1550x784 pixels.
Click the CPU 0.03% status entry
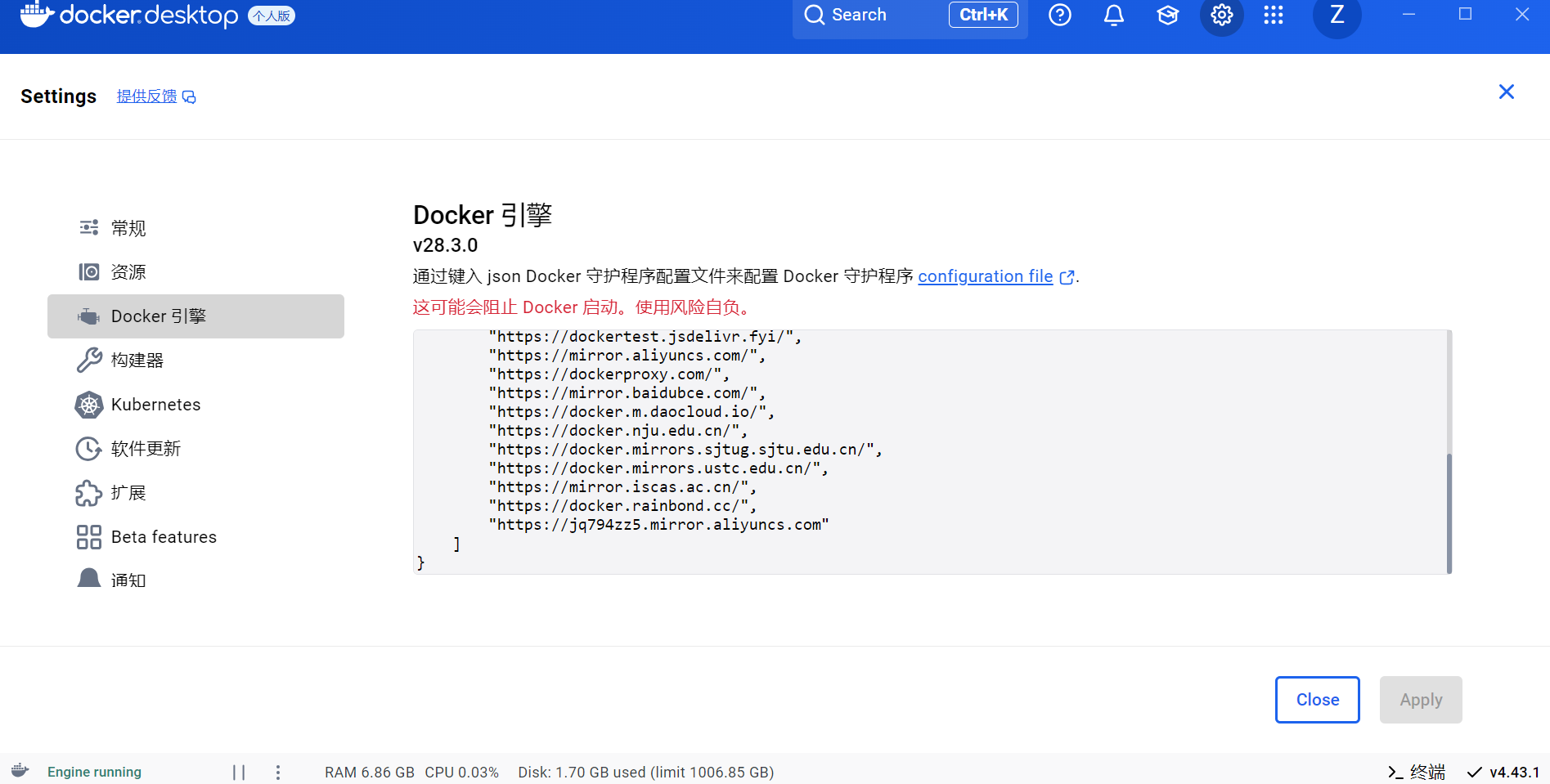coord(461,772)
